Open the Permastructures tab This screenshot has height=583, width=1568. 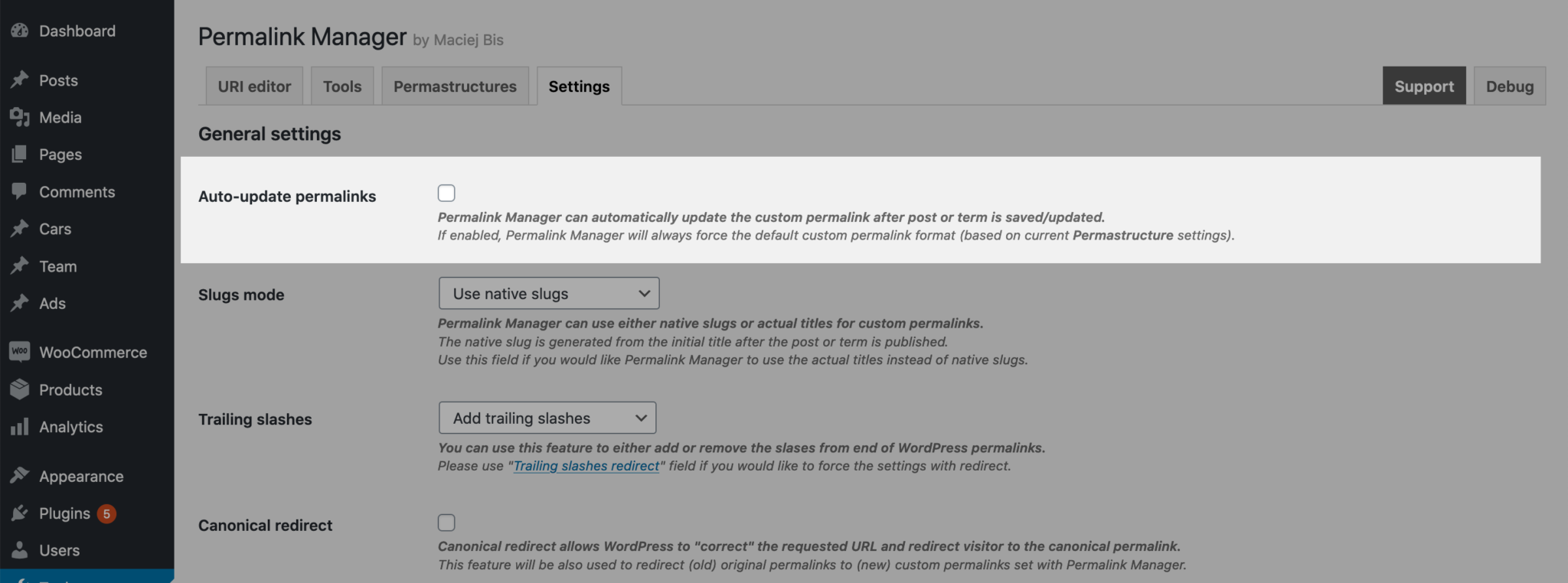pyautogui.click(x=455, y=86)
